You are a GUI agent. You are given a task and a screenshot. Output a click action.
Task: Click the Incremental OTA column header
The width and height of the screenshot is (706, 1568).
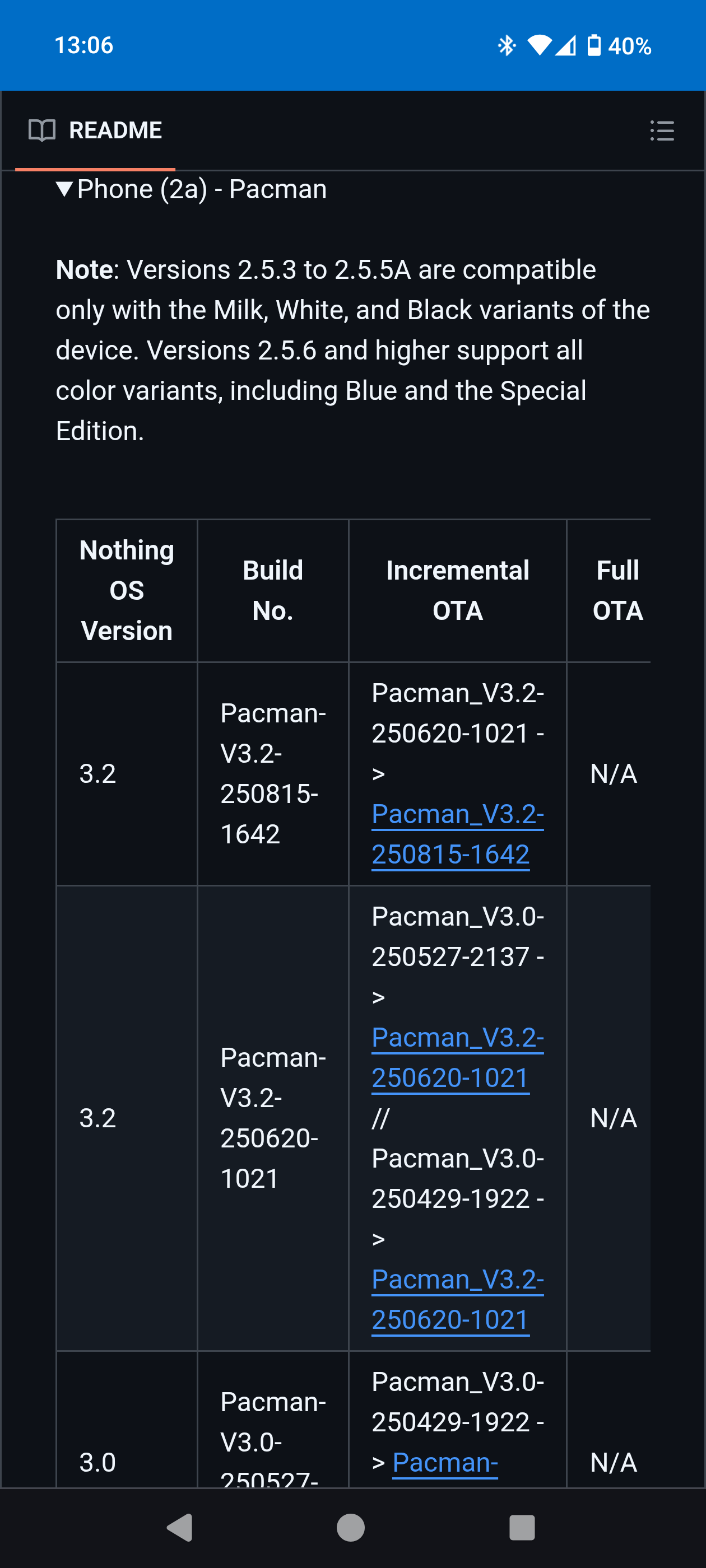click(457, 590)
